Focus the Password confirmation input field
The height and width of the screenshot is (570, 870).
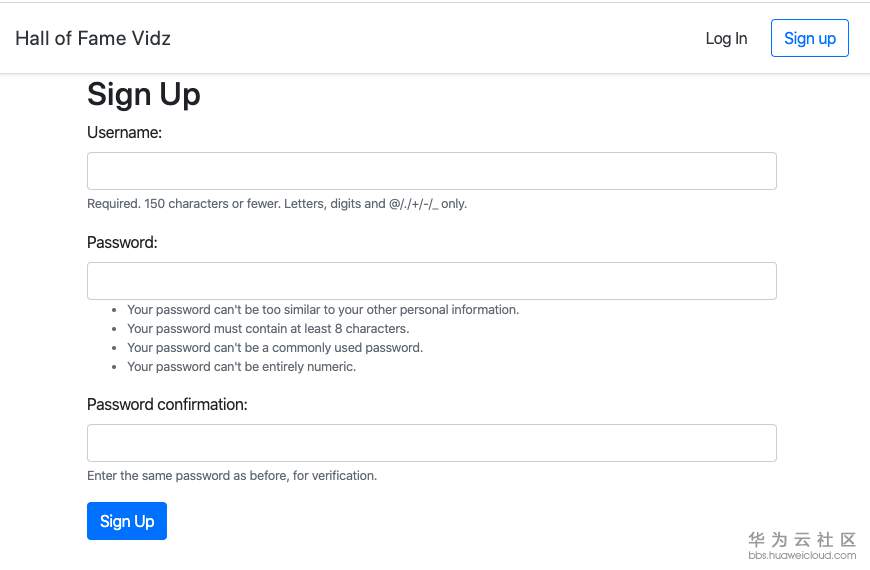(x=431, y=443)
